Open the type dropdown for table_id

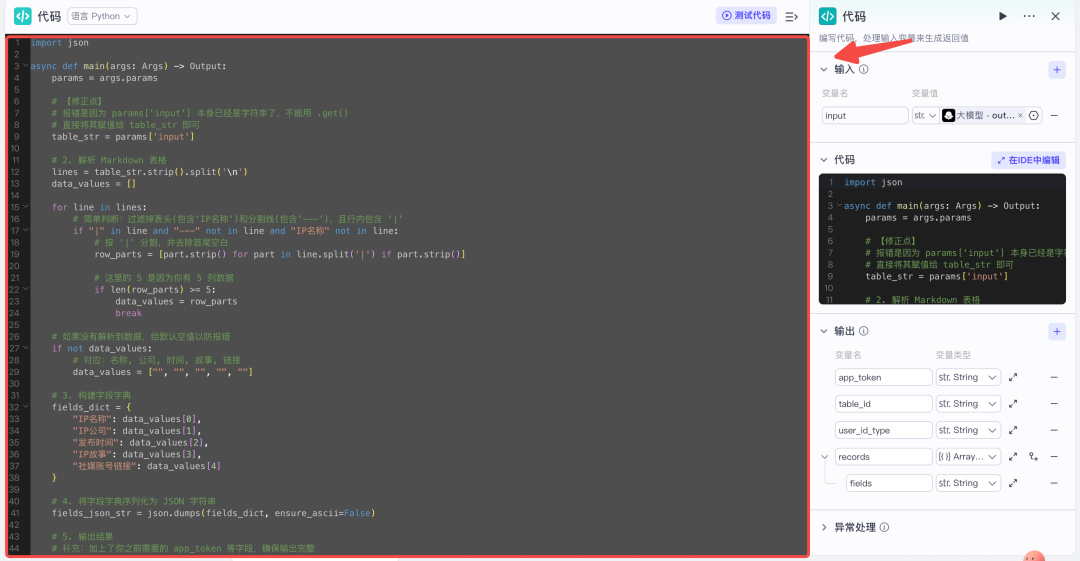[968, 404]
